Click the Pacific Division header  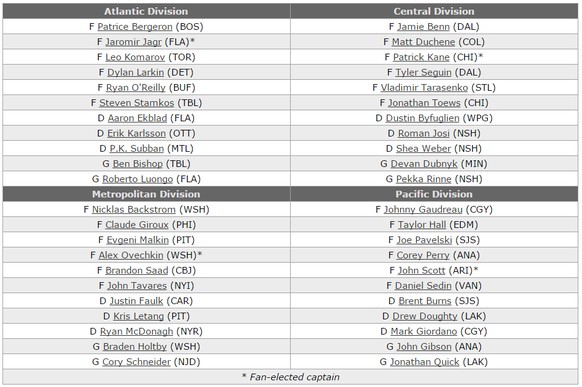click(434, 194)
